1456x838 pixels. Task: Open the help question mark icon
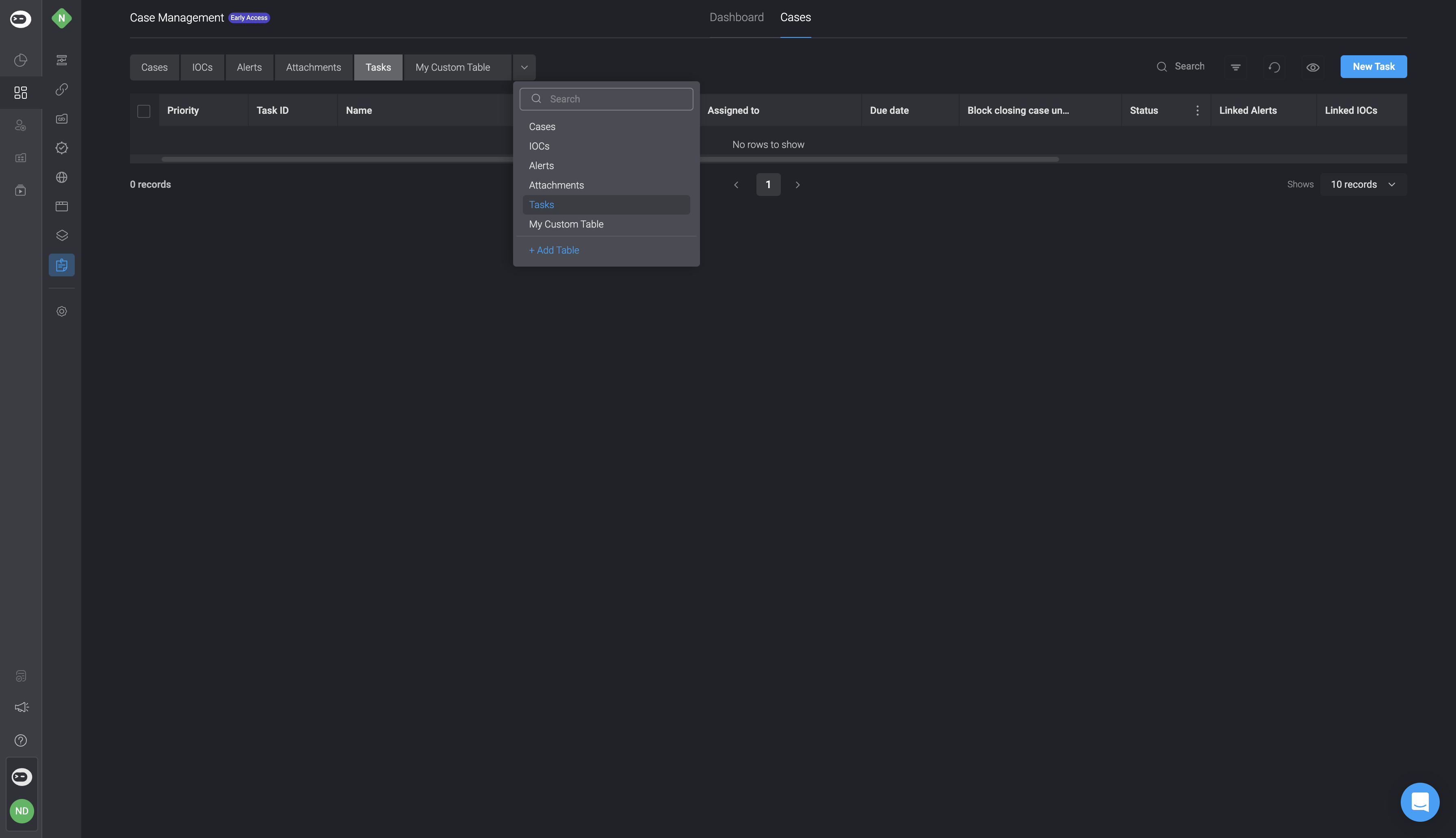(x=21, y=740)
